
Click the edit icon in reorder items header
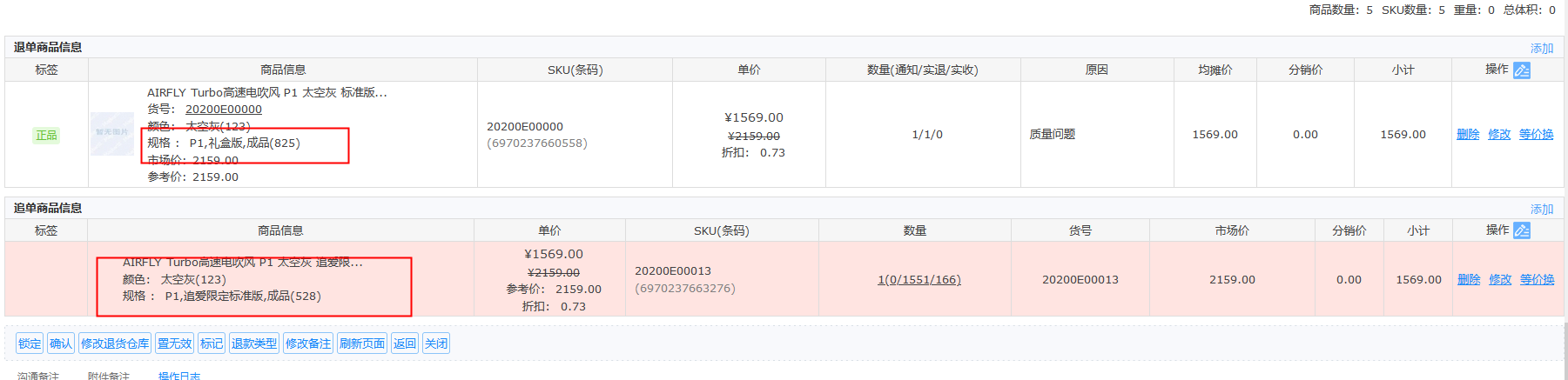(1521, 230)
